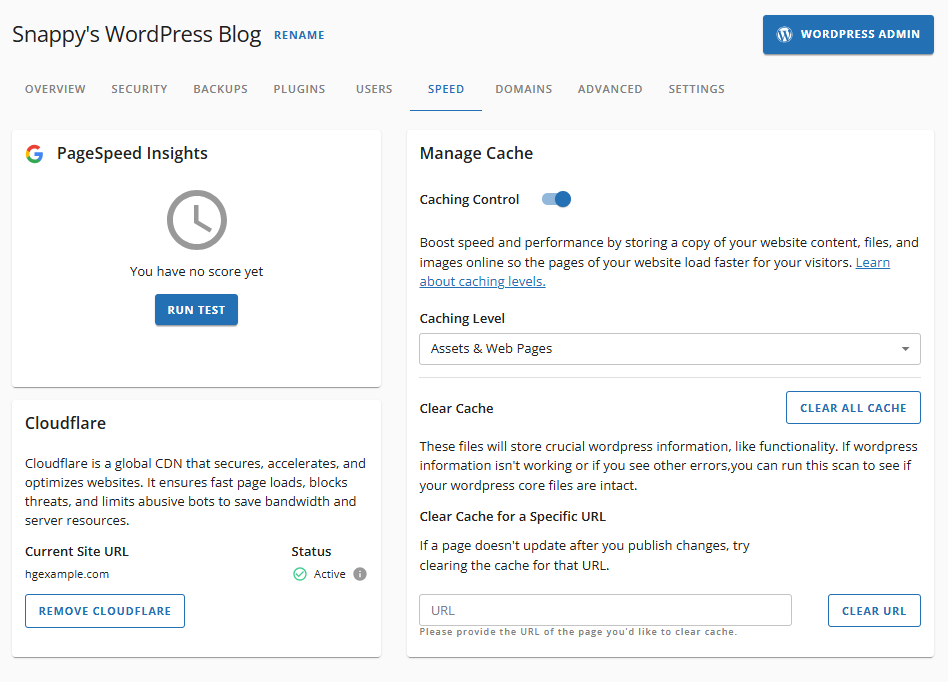Image resolution: width=948 pixels, height=682 pixels.
Task: Click RENAME next to the blog title
Action: click(299, 35)
